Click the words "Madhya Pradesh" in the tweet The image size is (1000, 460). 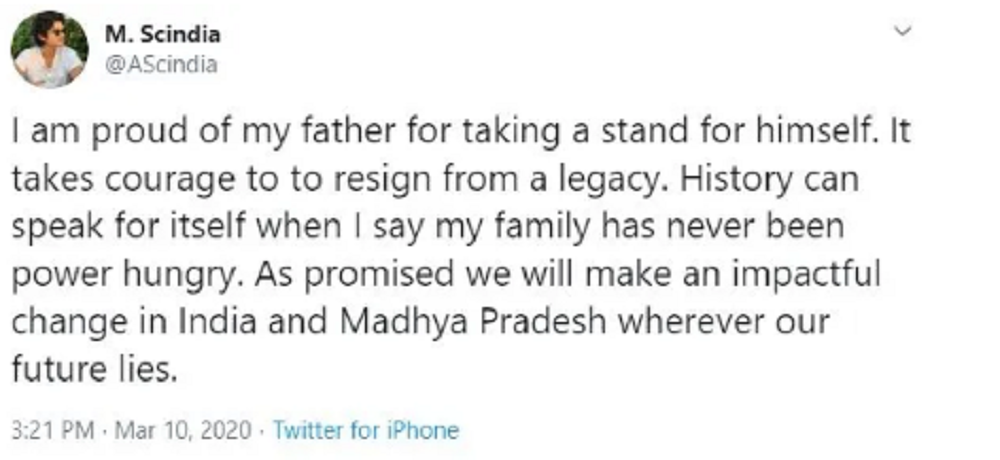coord(473,323)
